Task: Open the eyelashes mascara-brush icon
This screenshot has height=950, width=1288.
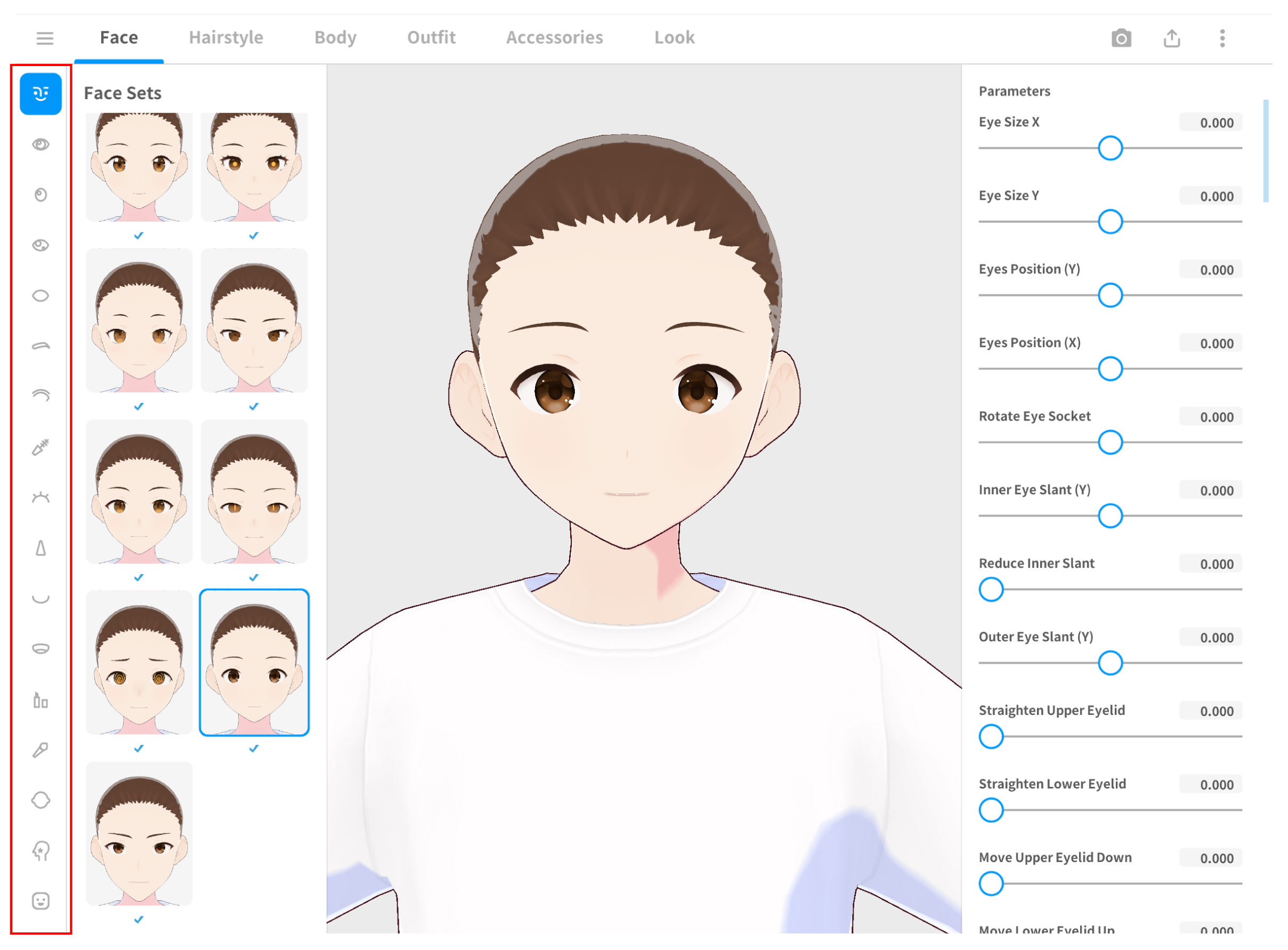Action: point(40,447)
